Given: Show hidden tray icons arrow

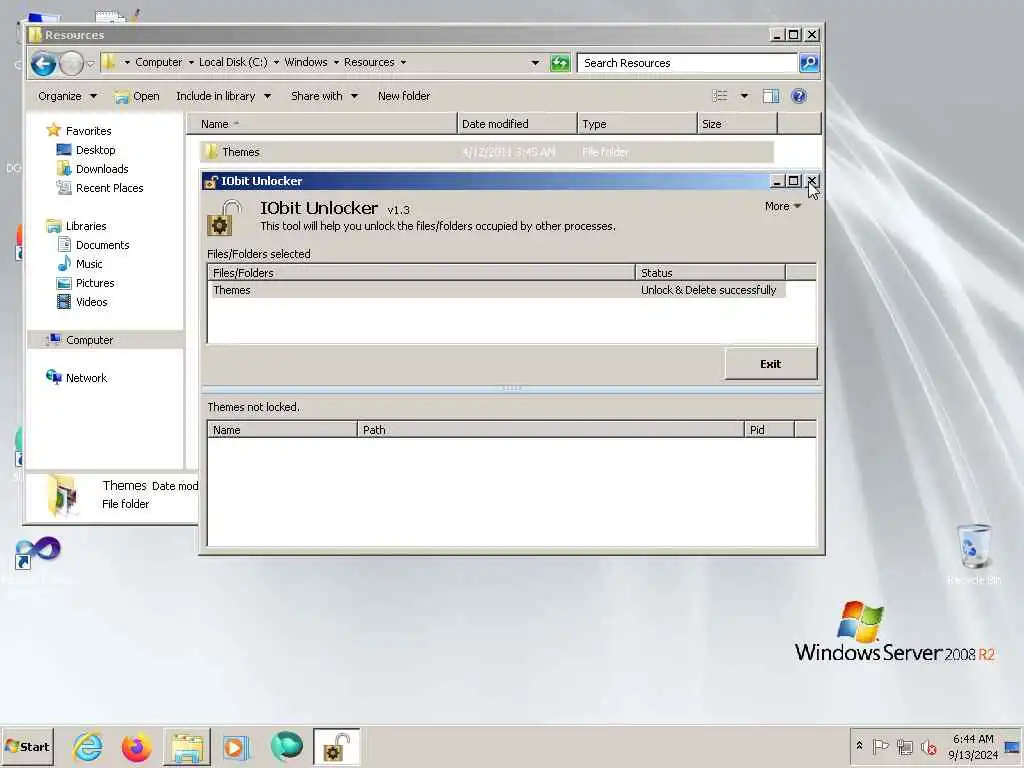Looking at the screenshot, I should point(859,746).
